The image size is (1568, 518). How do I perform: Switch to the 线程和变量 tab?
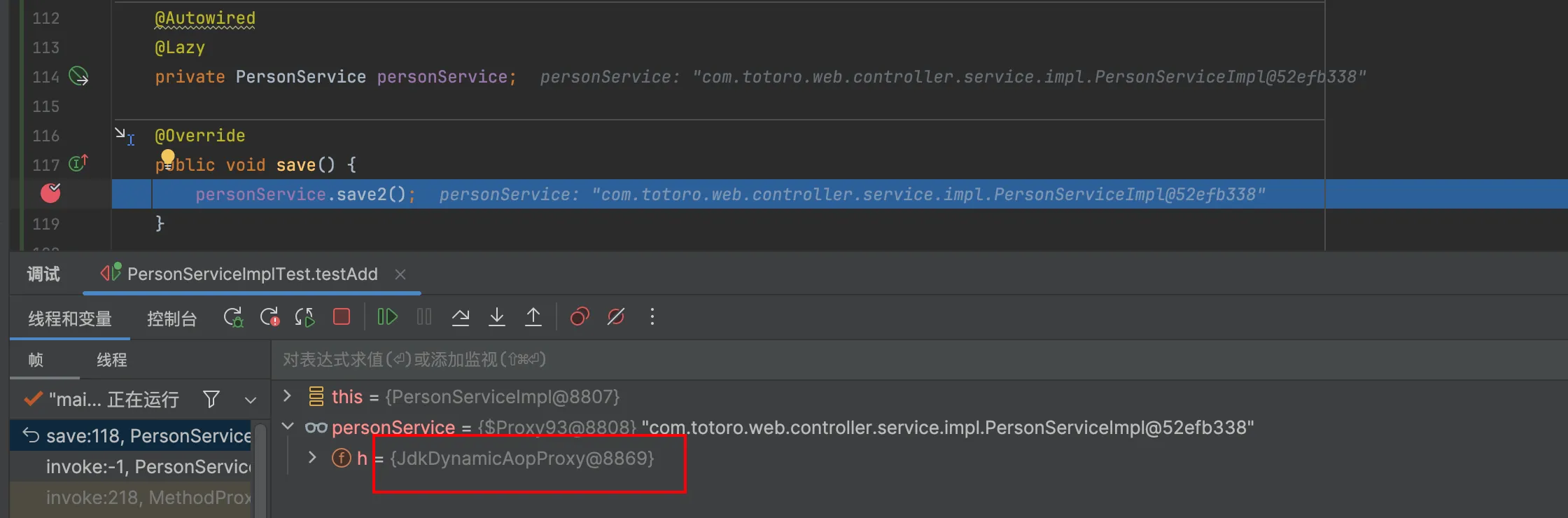click(x=70, y=319)
